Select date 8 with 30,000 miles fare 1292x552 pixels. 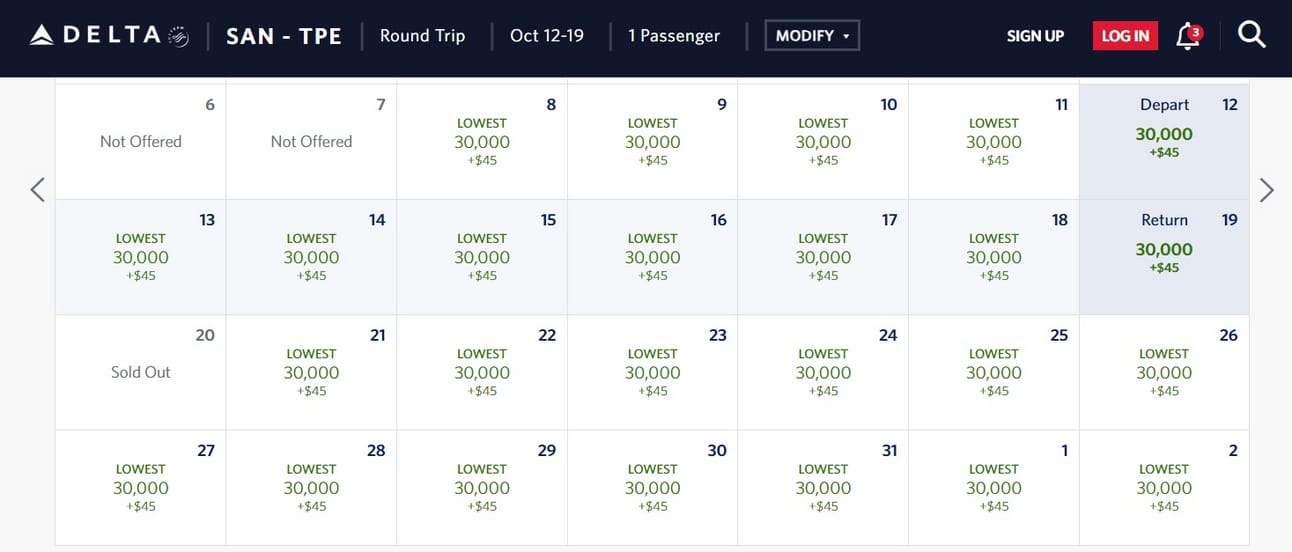(482, 141)
